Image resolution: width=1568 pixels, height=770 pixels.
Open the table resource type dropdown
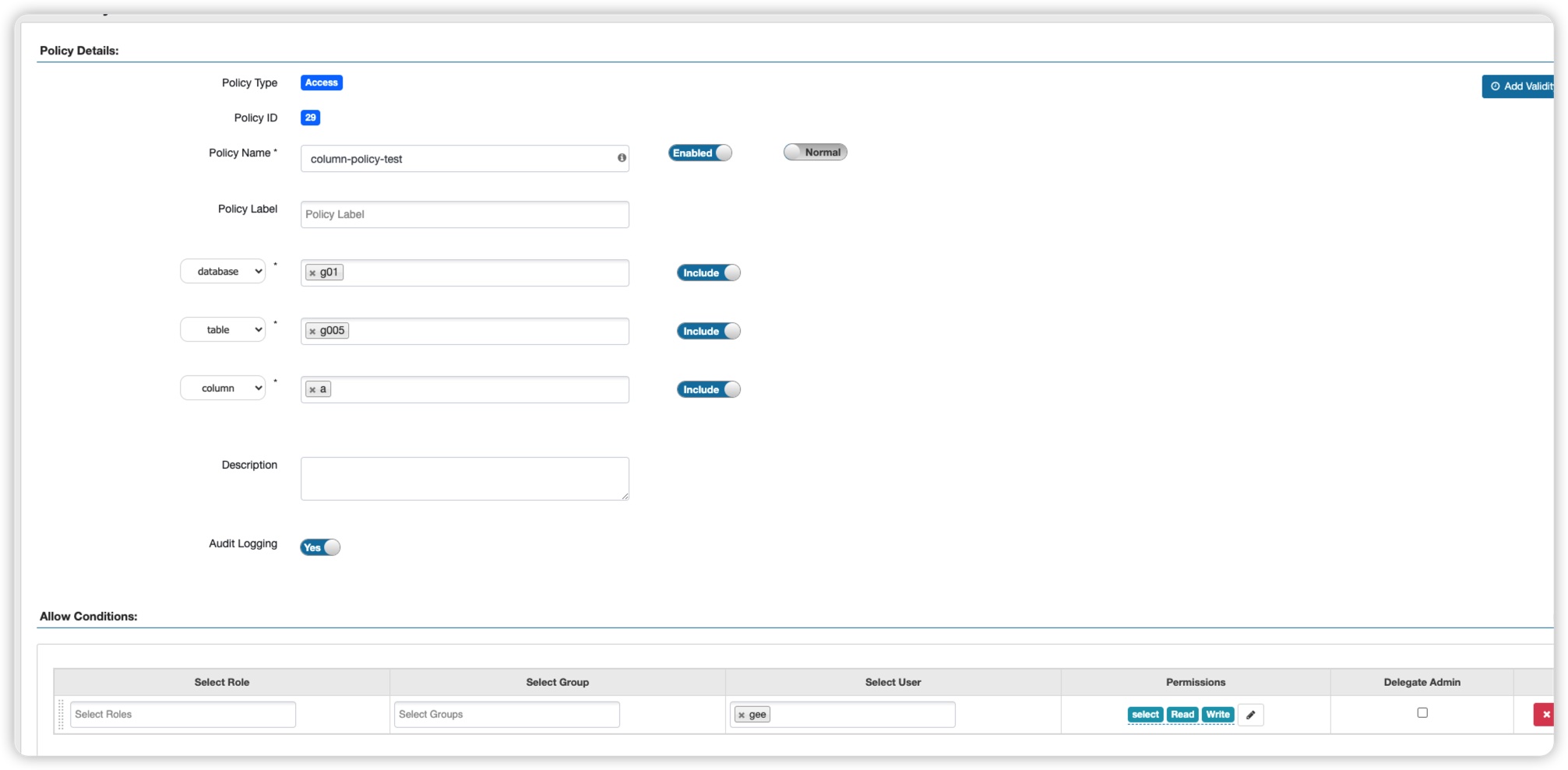[223, 330]
